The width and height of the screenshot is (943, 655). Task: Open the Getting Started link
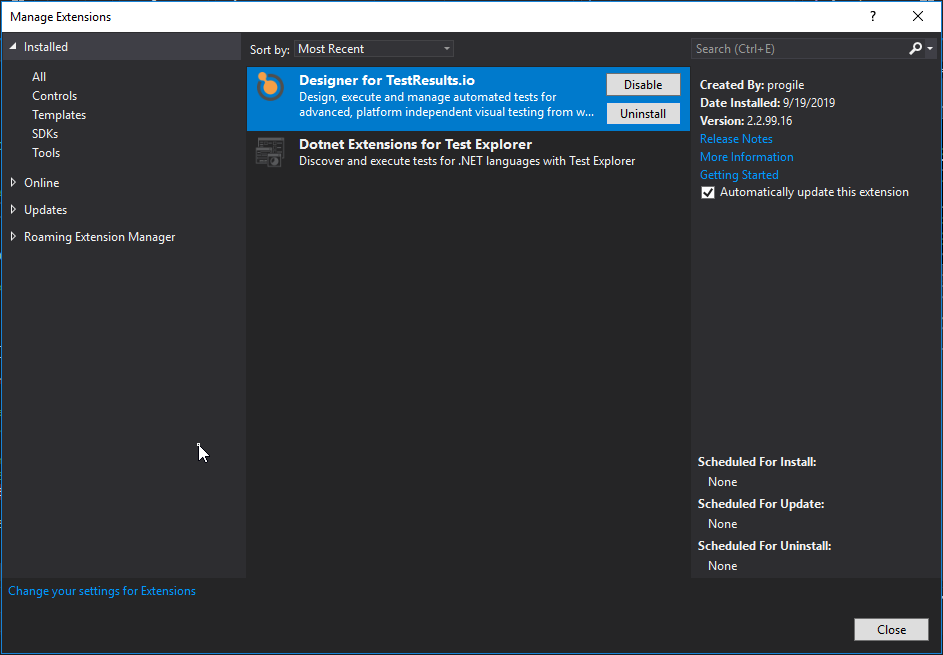coord(739,174)
